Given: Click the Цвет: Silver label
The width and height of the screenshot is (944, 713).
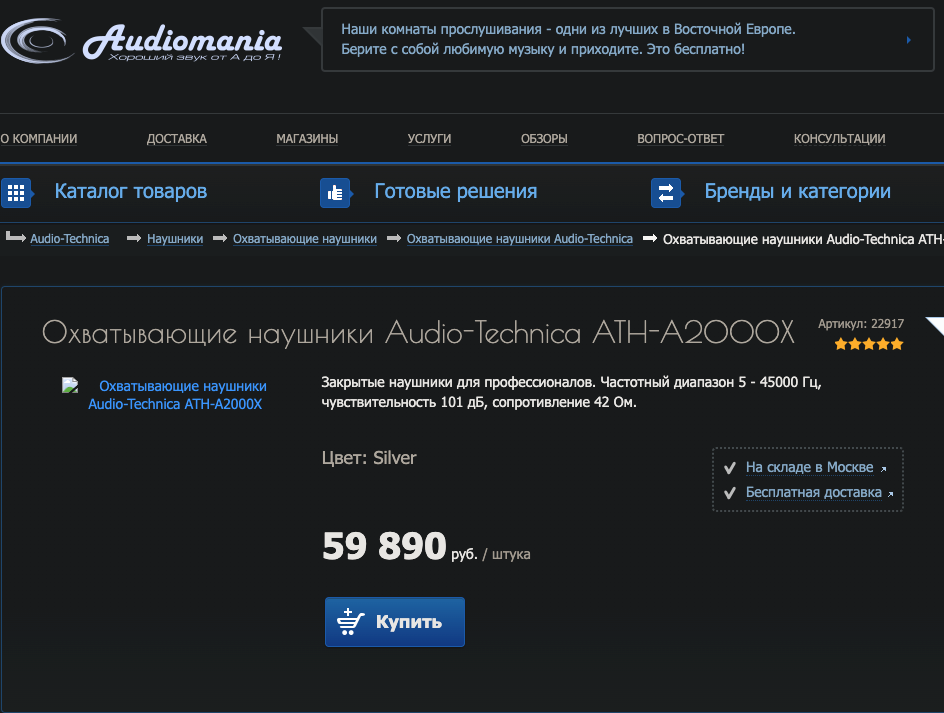Looking at the screenshot, I should [368, 458].
